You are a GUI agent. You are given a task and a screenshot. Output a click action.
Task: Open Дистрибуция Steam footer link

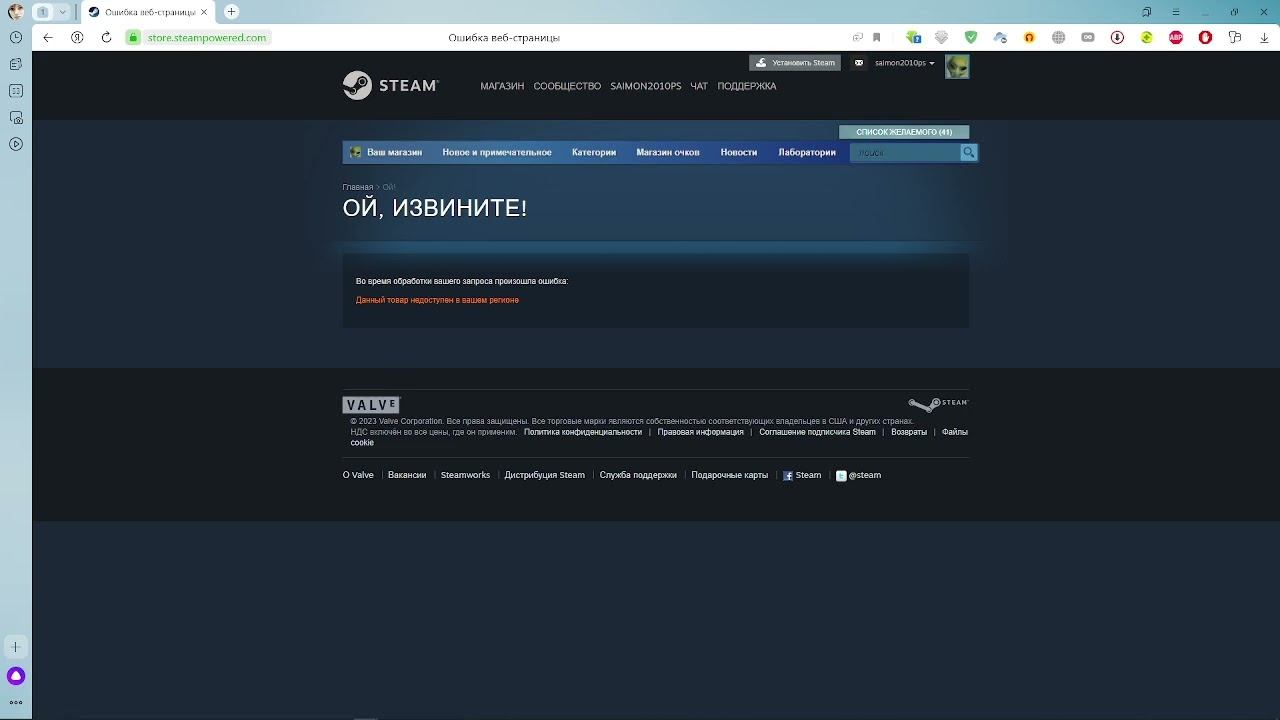click(x=545, y=475)
